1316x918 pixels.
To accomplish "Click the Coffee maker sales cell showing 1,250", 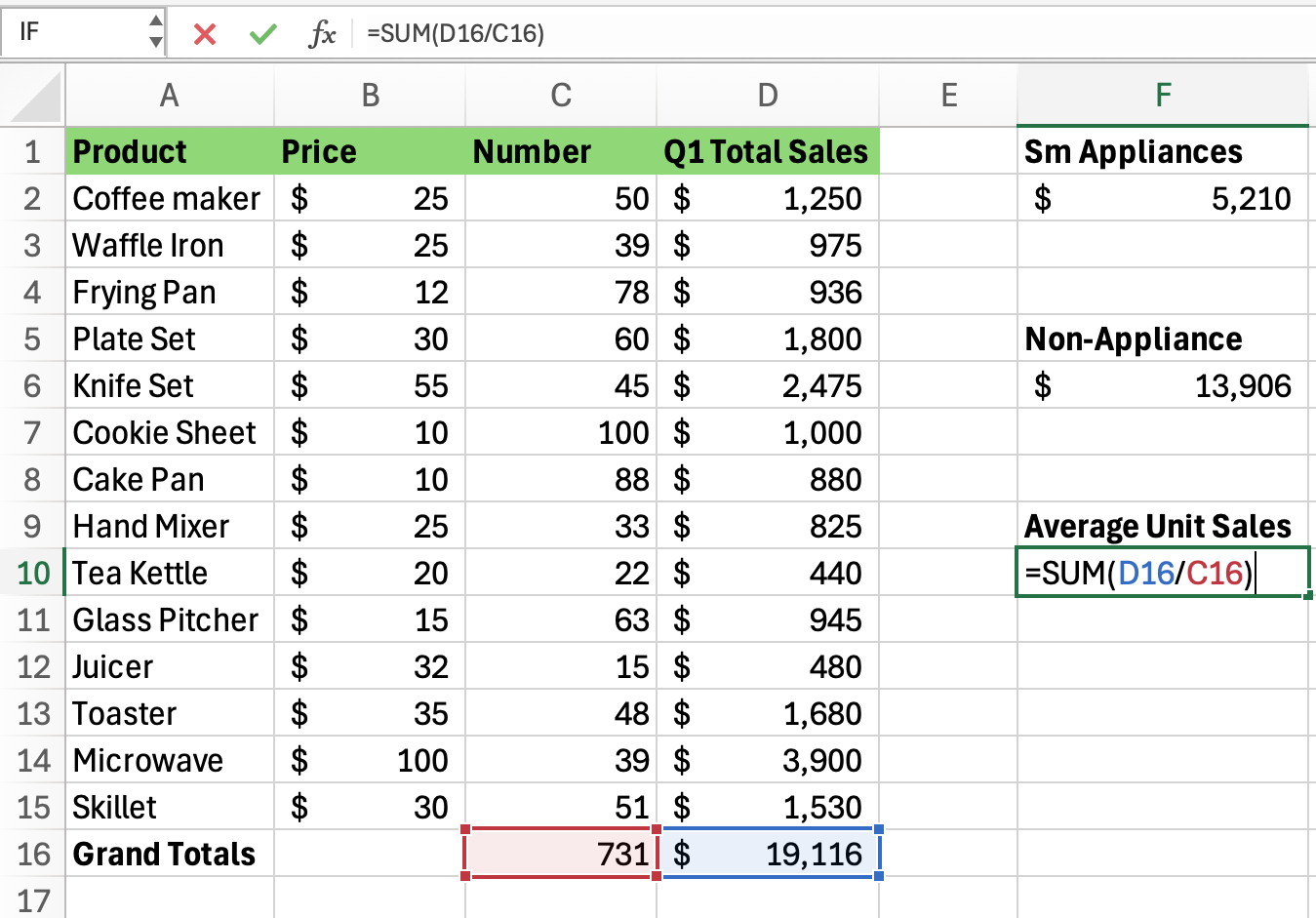I will [x=768, y=198].
